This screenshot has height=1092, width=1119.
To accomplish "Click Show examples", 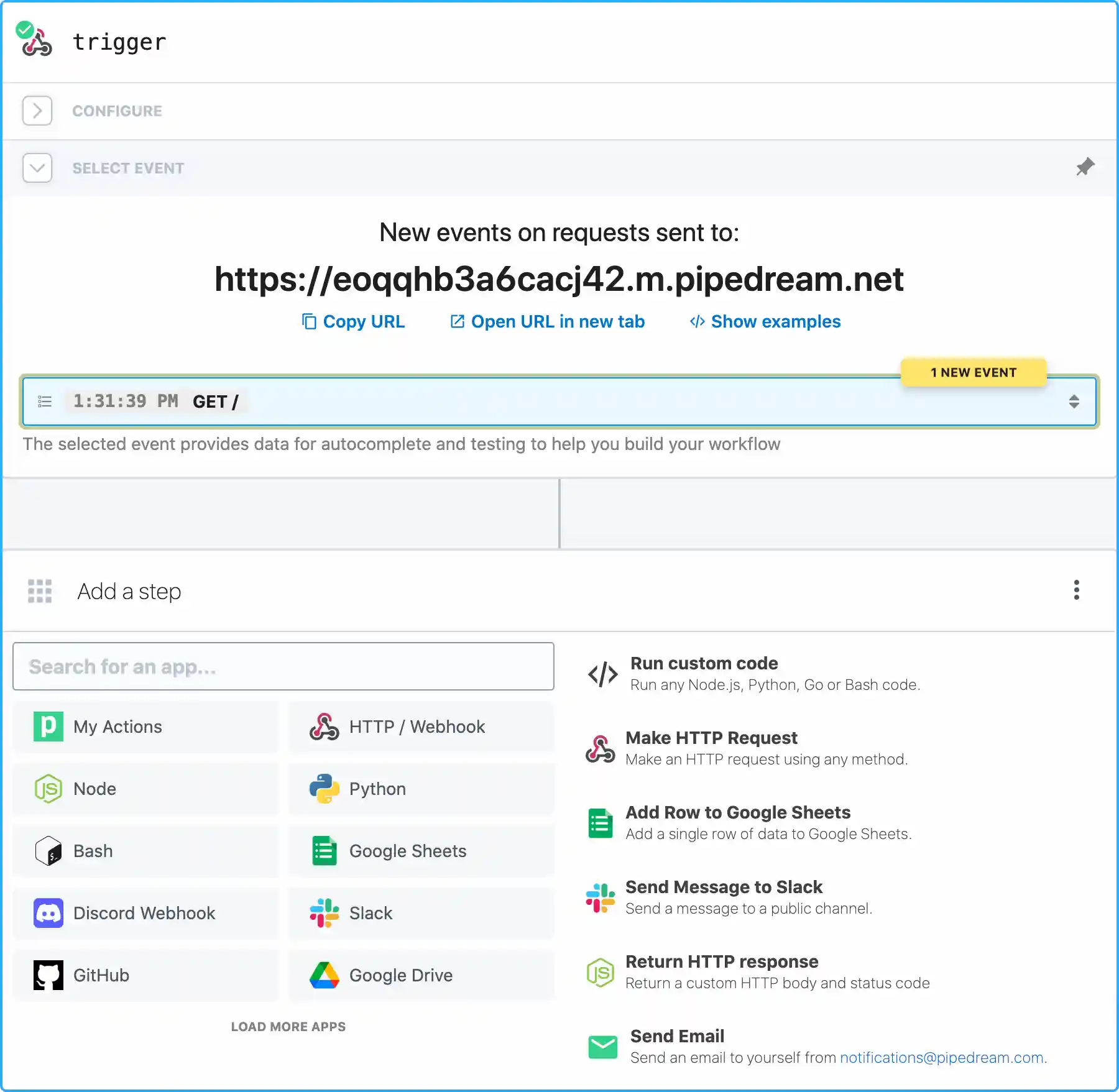I will tap(765, 321).
